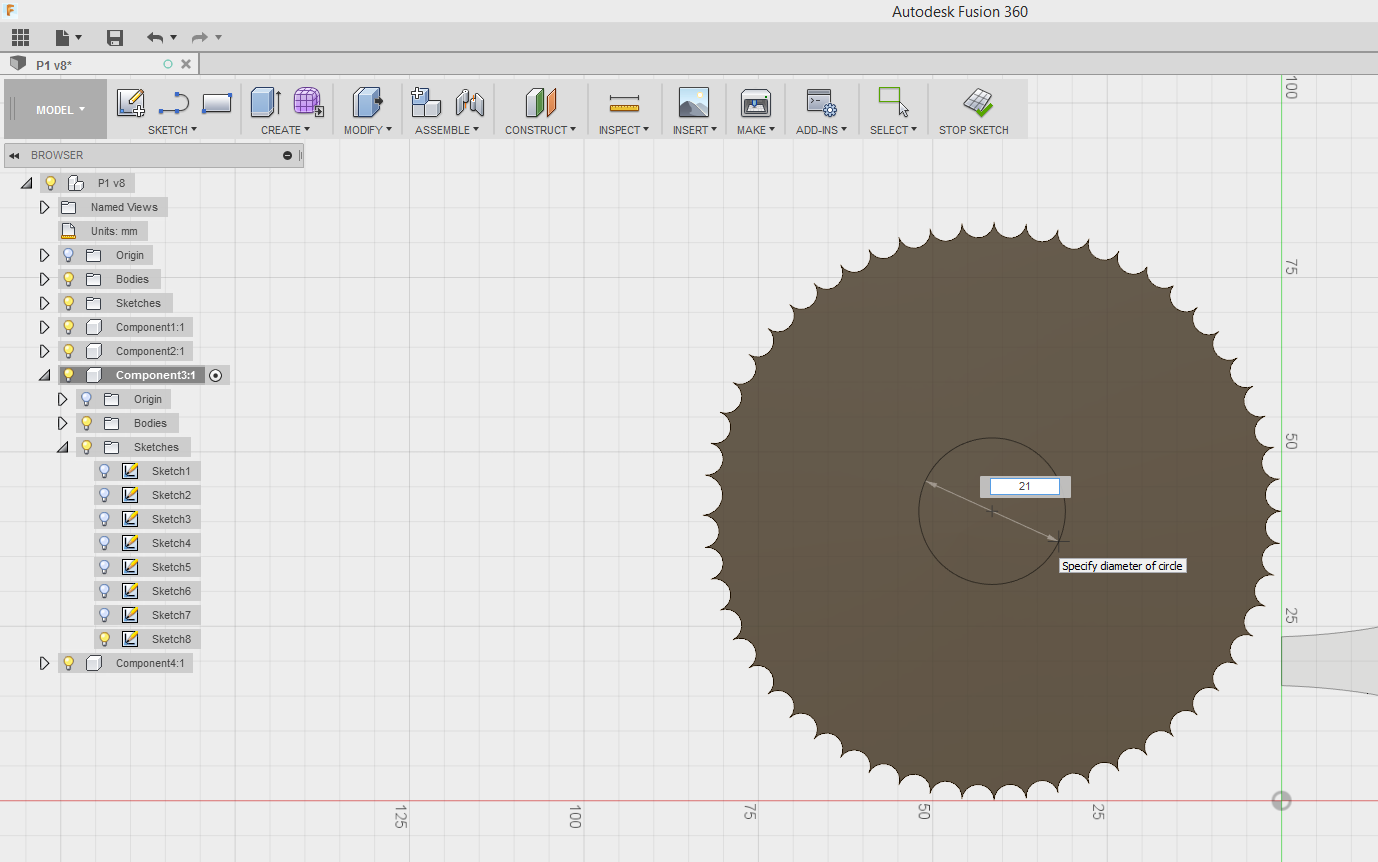Select the Insert image icon
This screenshot has height=862, width=1378.
pyautogui.click(x=693, y=102)
